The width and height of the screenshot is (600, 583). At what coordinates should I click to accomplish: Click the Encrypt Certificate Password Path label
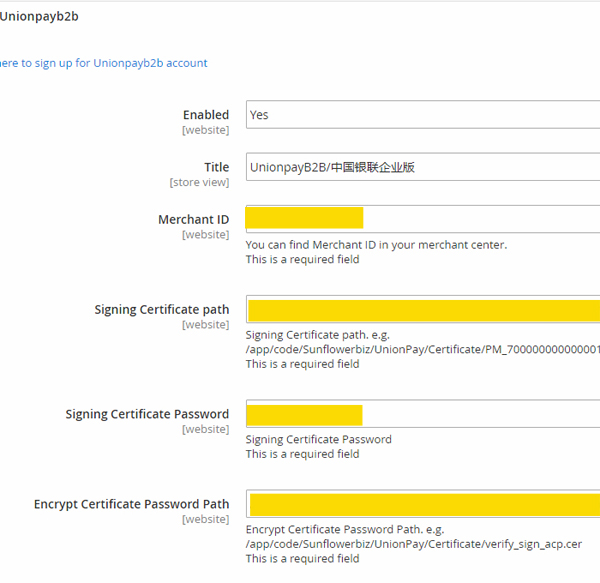click(131, 504)
